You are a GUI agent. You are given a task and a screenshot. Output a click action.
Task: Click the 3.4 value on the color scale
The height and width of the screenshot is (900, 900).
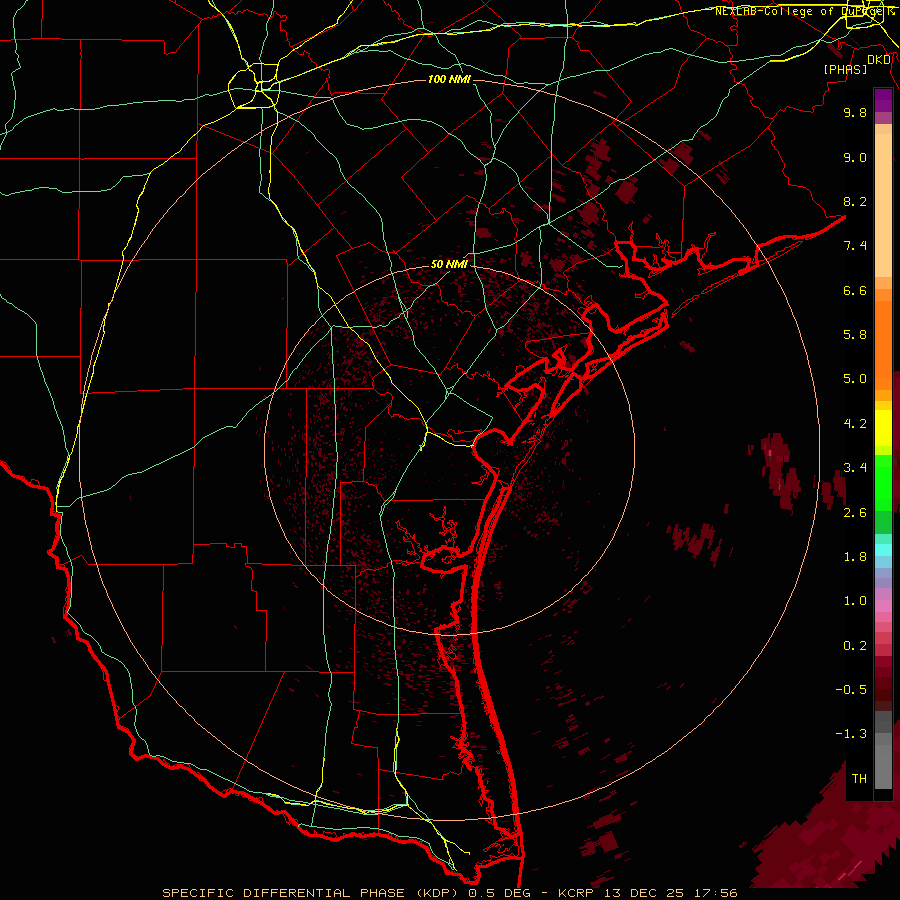pyautogui.click(x=855, y=468)
